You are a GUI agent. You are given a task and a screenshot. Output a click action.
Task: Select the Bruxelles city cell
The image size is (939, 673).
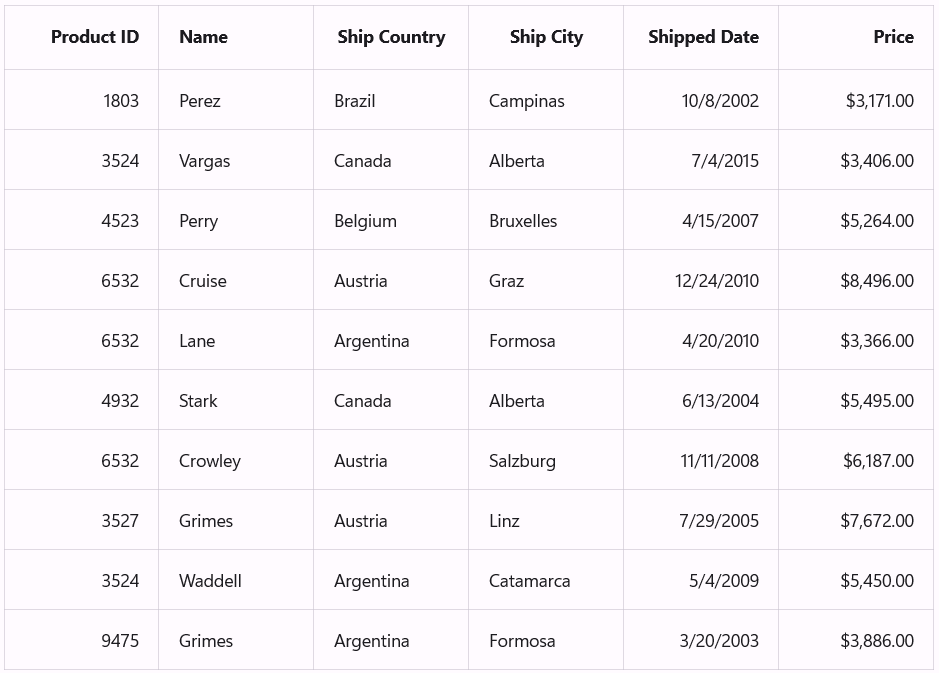(x=523, y=221)
